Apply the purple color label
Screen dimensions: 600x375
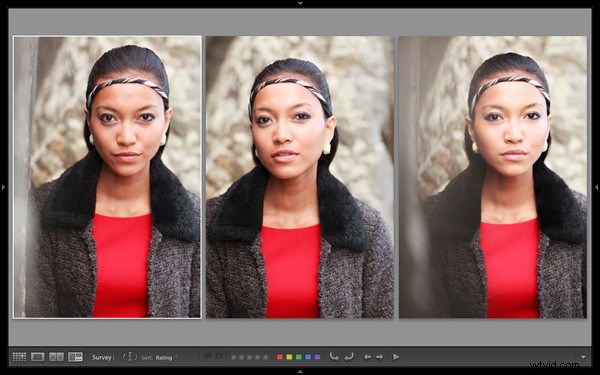[317, 357]
